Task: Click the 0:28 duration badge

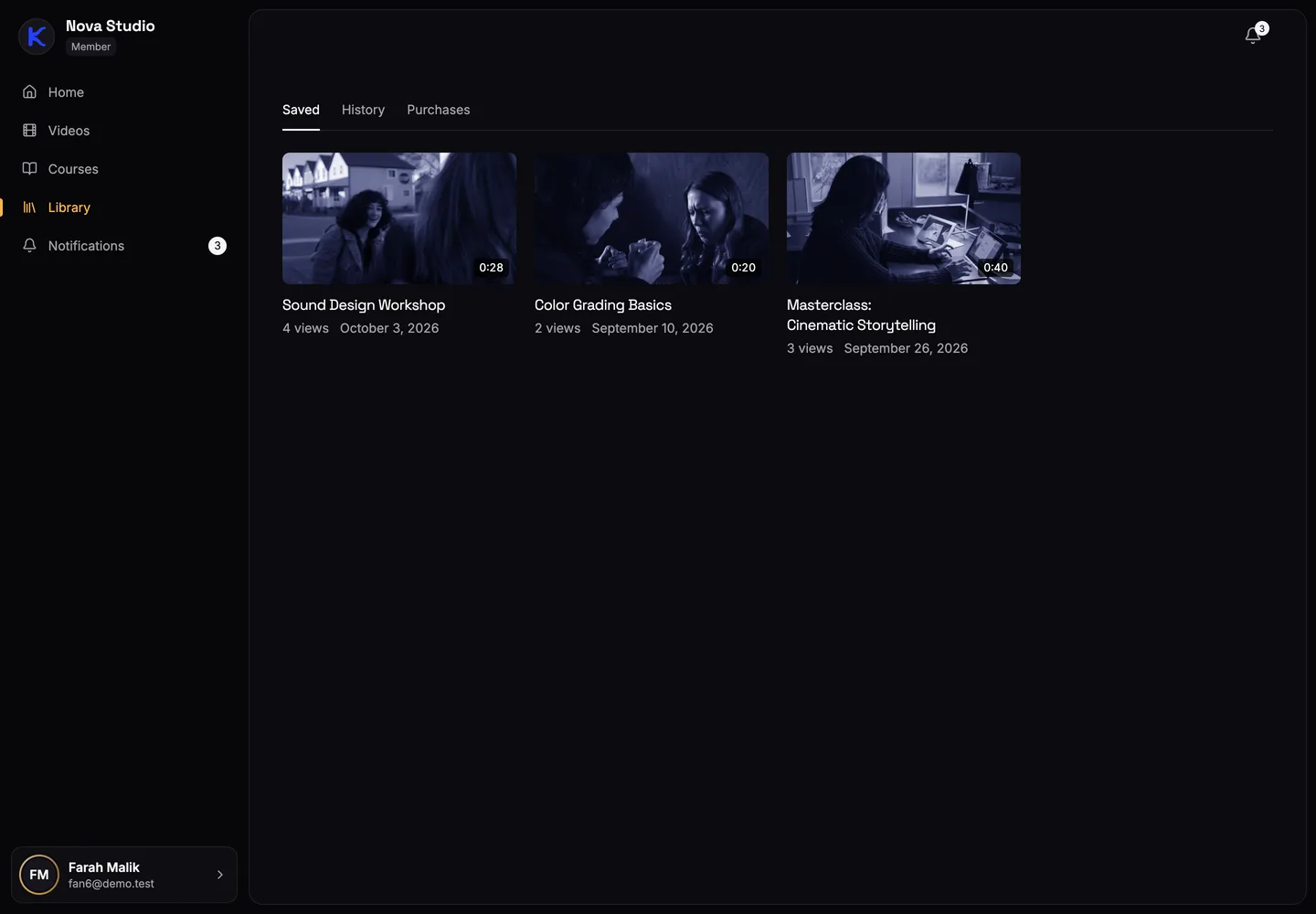Action: [492, 268]
